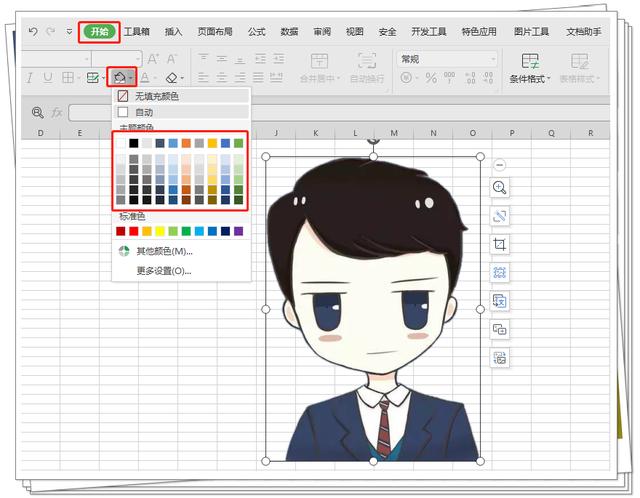Image resolution: width=640 pixels, height=498 pixels.
Task: Expand the eraser clear dropdown arrow
Action: tap(182, 78)
